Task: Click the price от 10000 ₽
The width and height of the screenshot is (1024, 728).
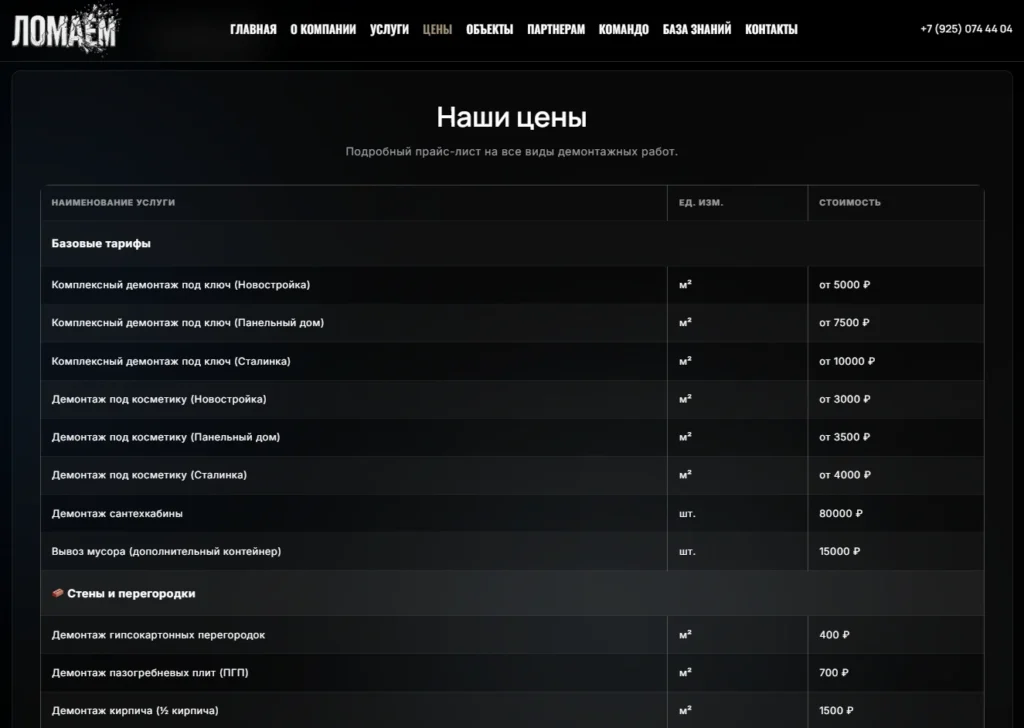Action: [x=847, y=361]
